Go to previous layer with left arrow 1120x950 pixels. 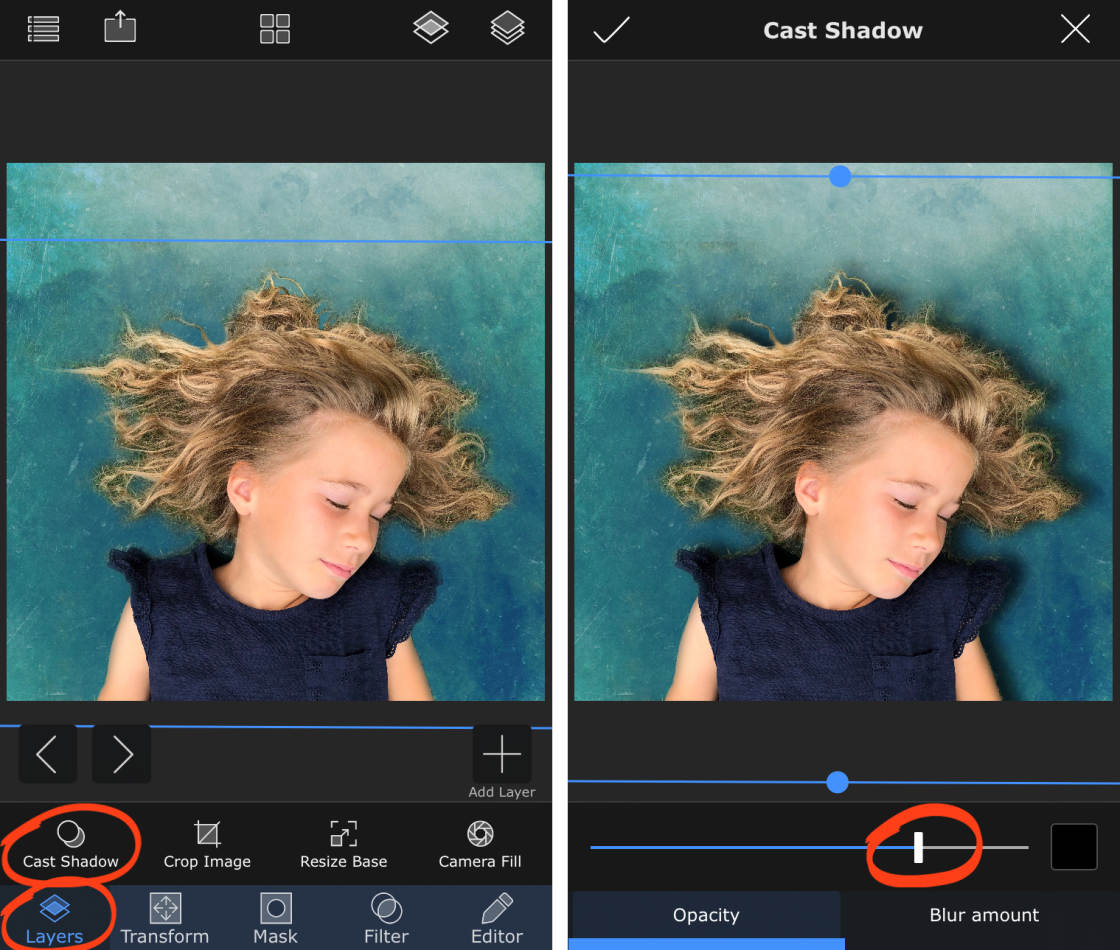pyautogui.click(x=47, y=754)
